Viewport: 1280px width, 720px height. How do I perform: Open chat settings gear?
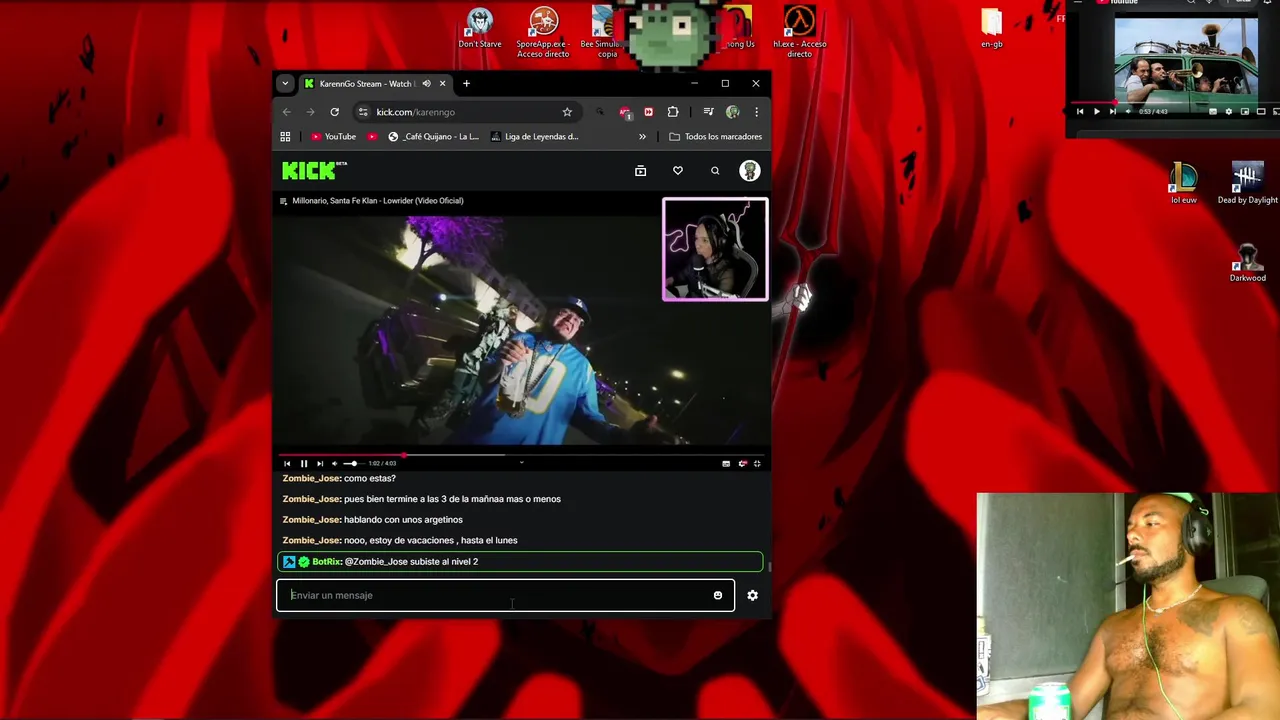(752, 595)
